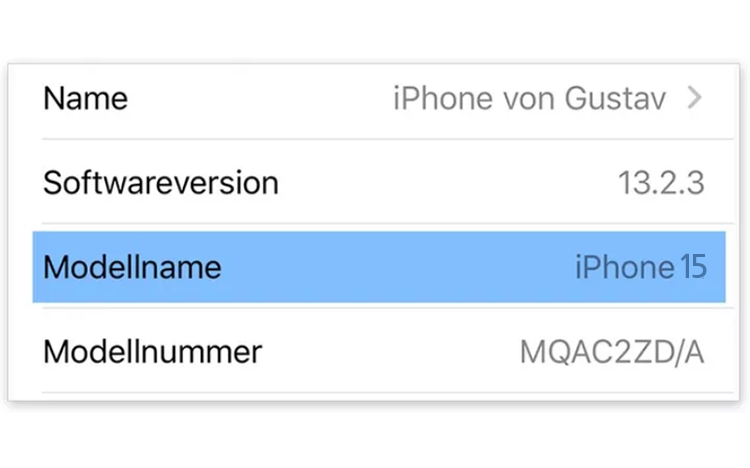Tap the iPhone 15 model value
This screenshot has height=468, width=750.
pos(640,267)
